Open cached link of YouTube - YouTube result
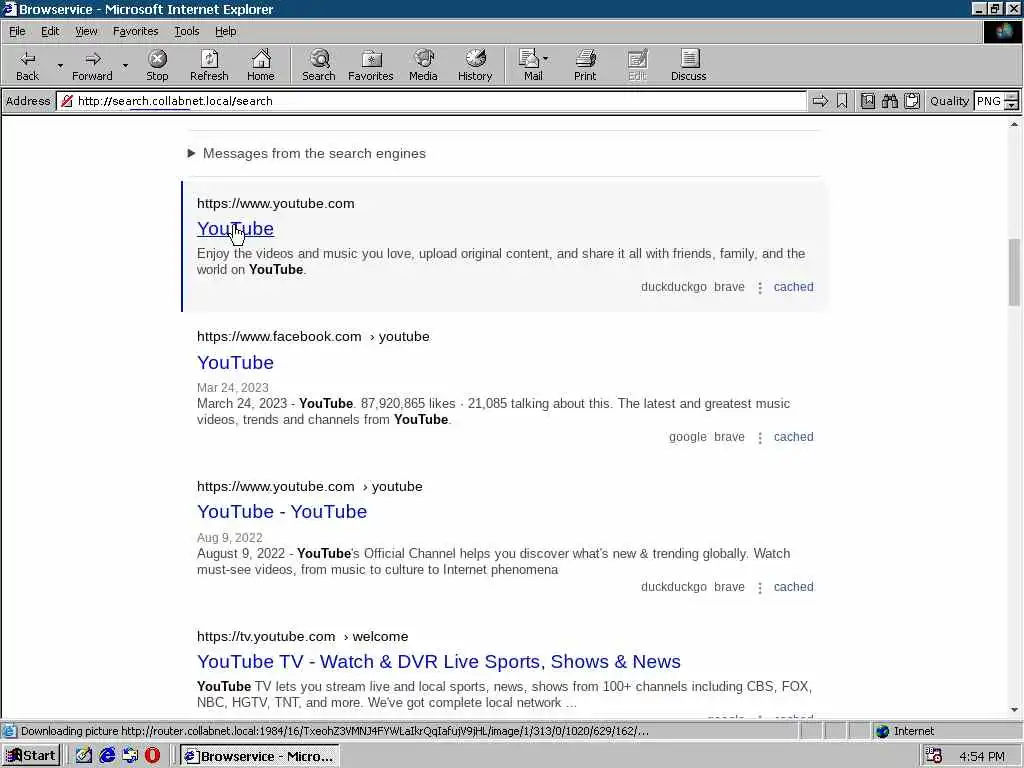 click(793, 587)
